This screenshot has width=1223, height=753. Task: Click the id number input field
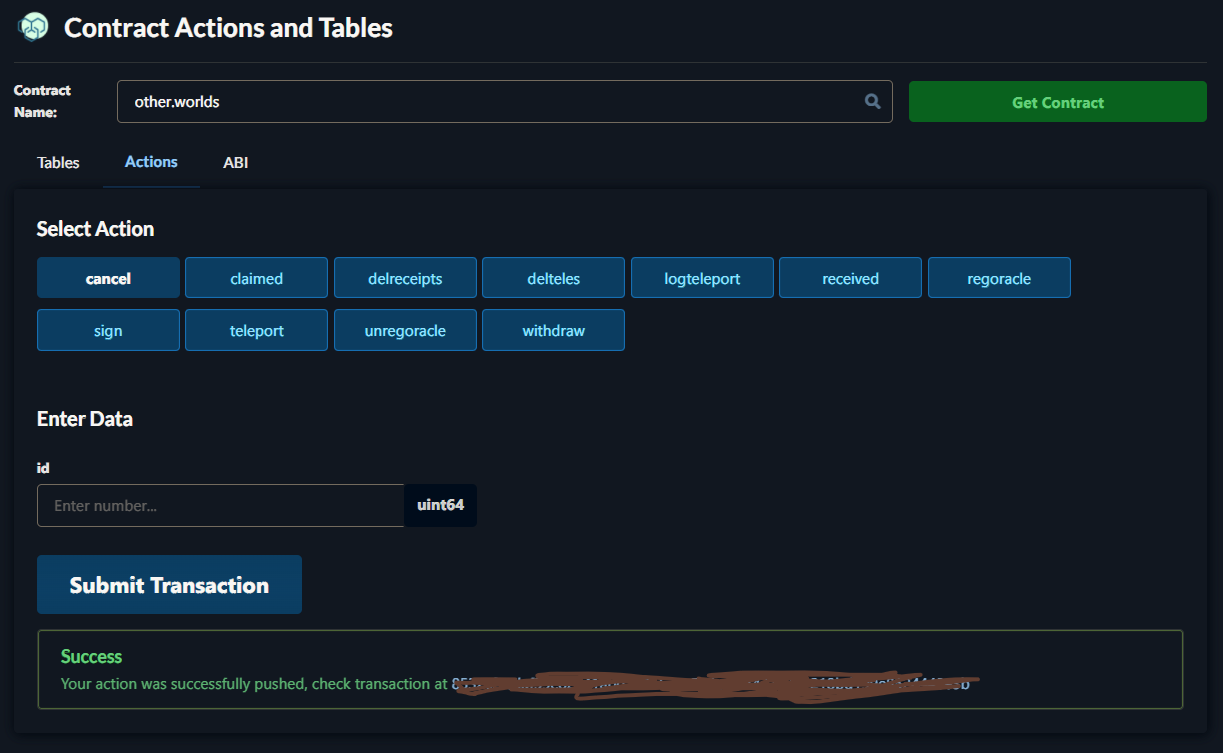pos(220,505)
